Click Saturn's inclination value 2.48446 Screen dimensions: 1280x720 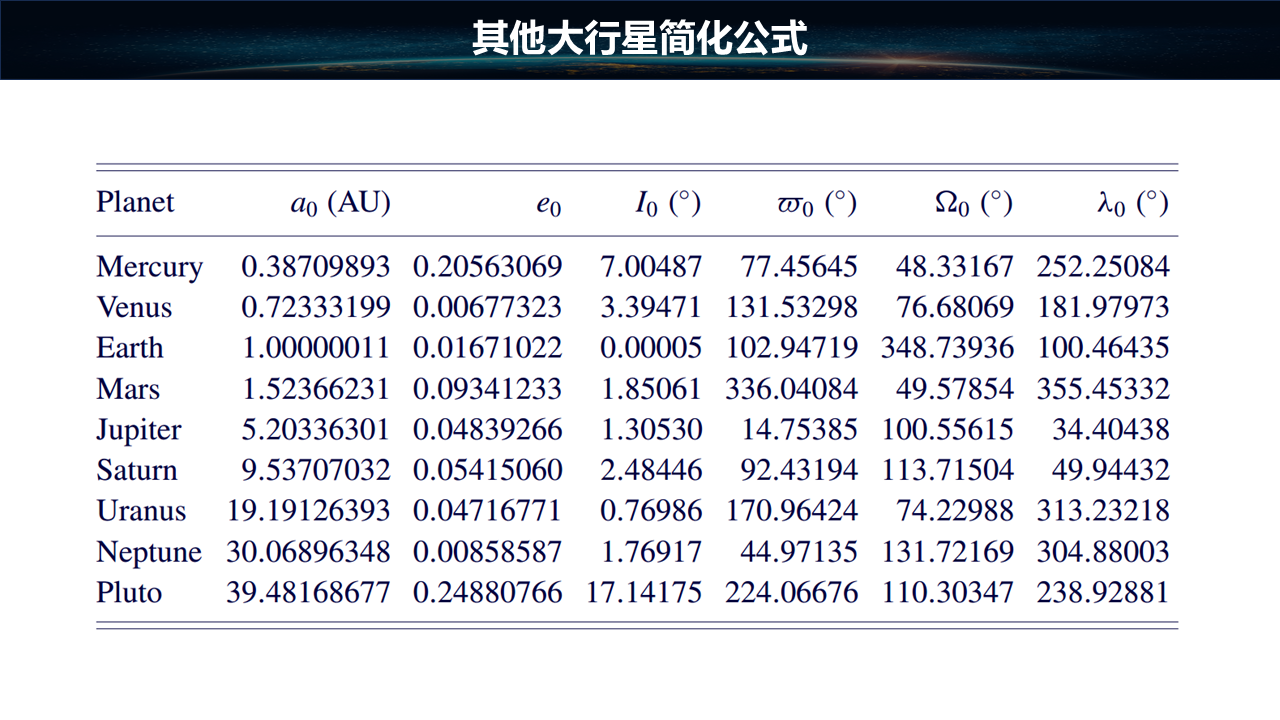[x=650, y=470]
